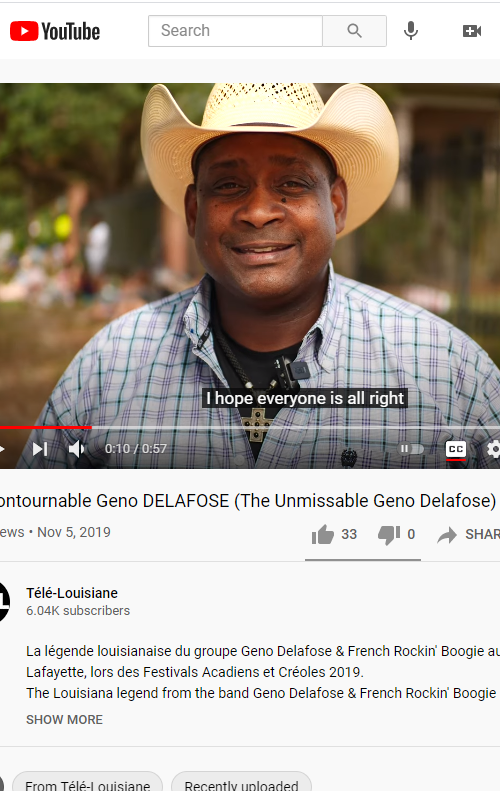
Task: Open the Télé-Louisiane channel name
Action: coord(72,593)
